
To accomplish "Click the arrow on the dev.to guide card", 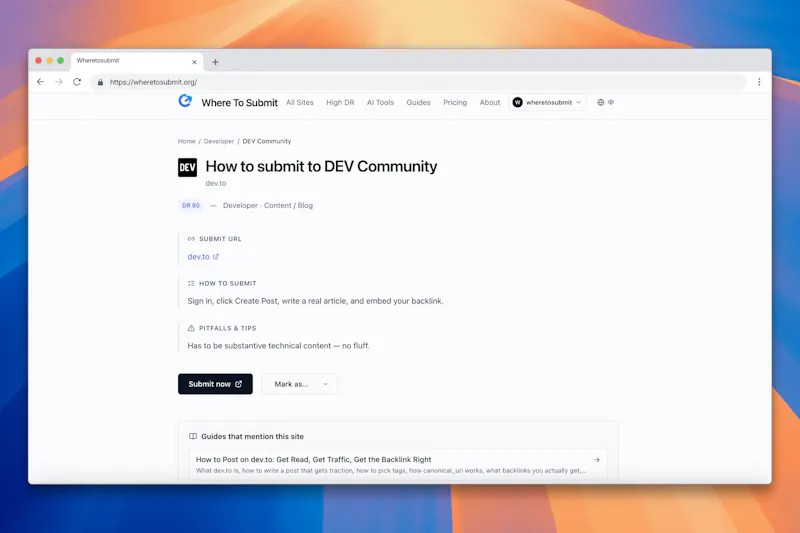I will click(x=597, y=460).
